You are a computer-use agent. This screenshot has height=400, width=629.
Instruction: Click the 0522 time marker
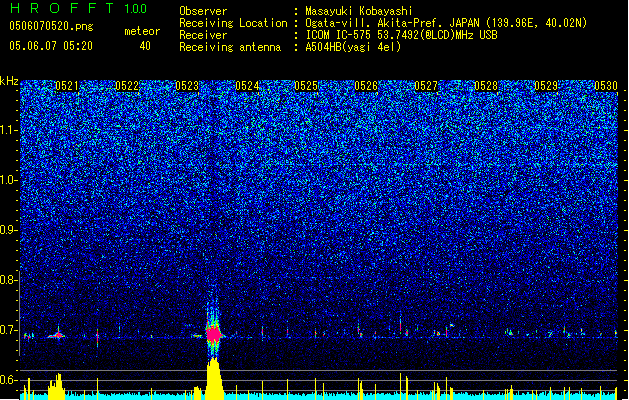127,86
